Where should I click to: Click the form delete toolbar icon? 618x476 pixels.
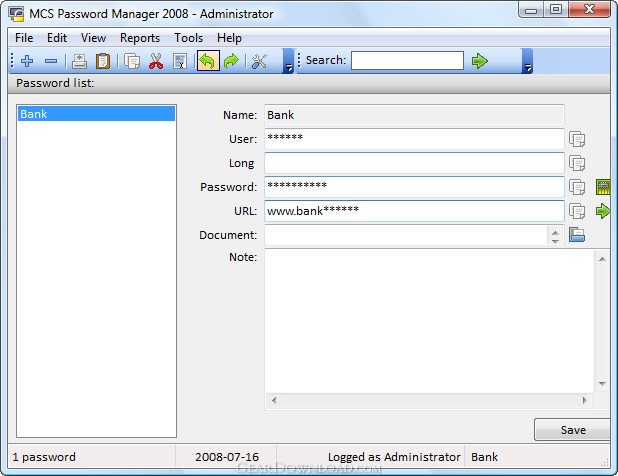pos(180,61)
